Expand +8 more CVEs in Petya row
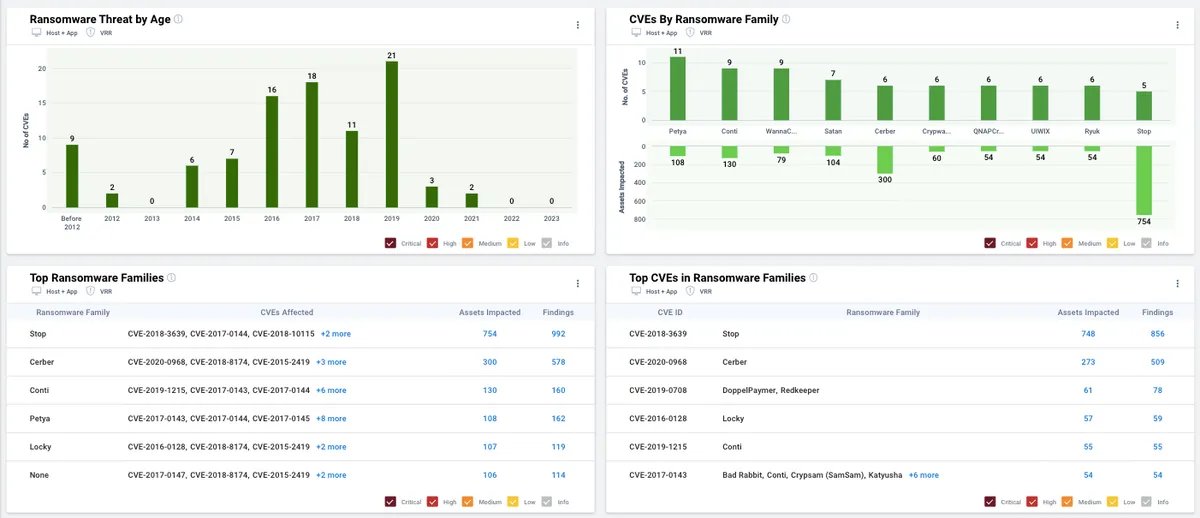 coord(332,419)
